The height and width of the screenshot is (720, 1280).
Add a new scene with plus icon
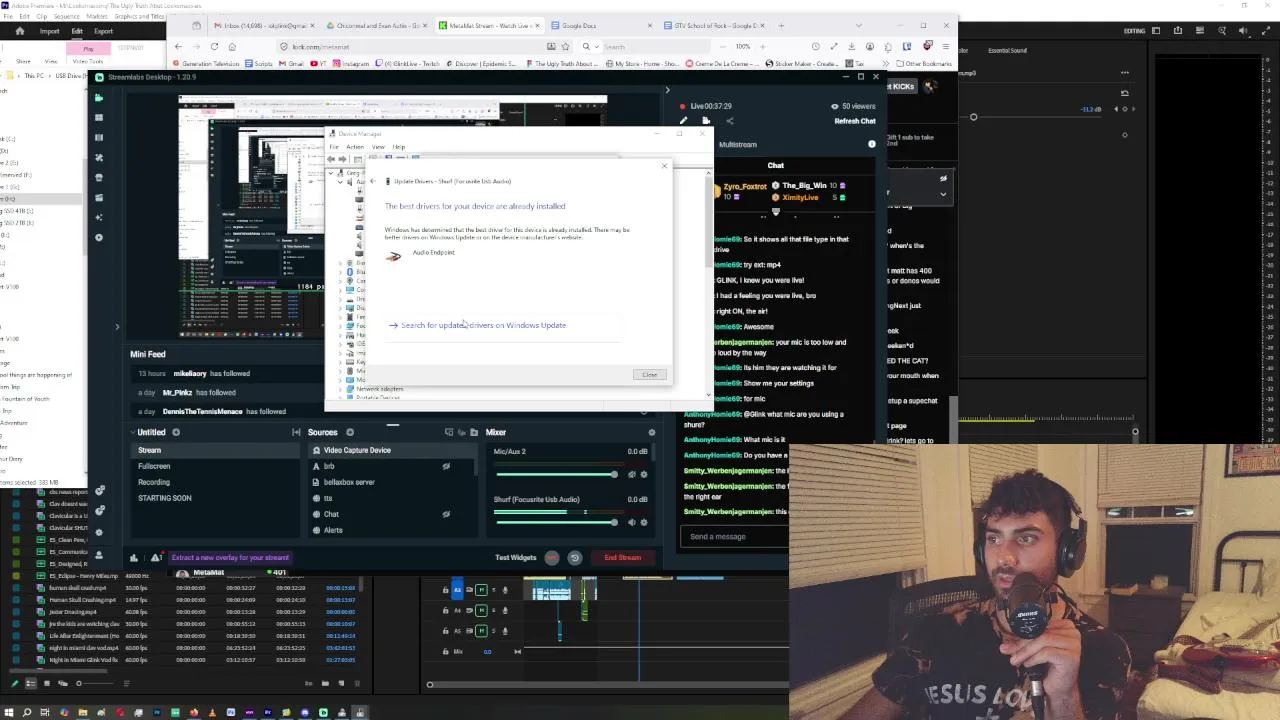(176, 432)
